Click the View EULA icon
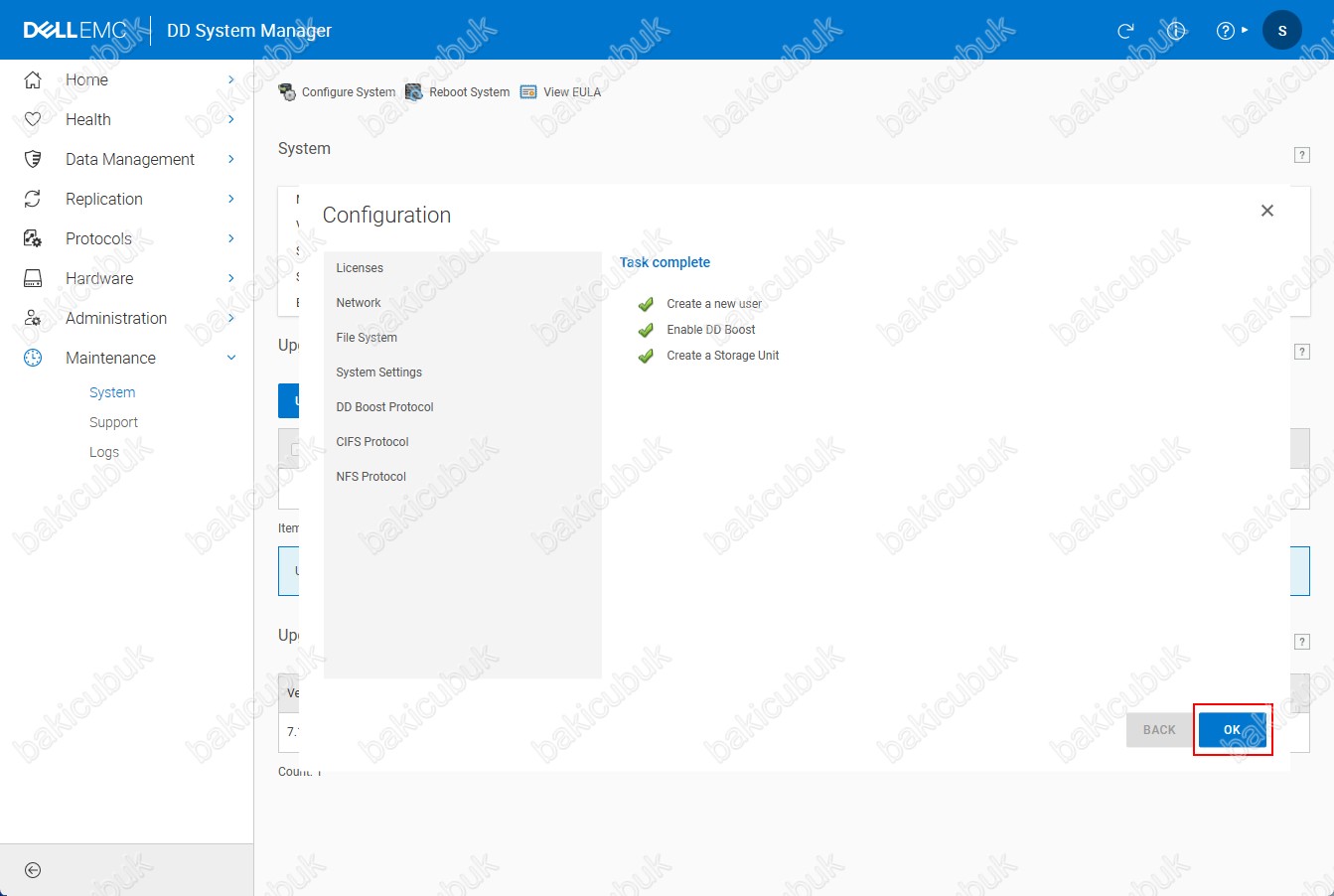The width and height of the screenshot is (1334, 896). (528, 92)
